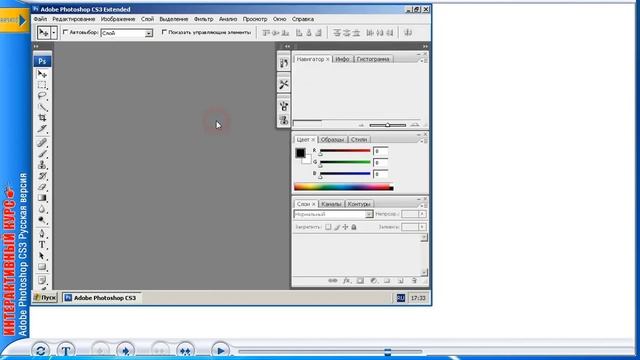Select the Magic Wand tool
The image size is (640, 360).
pyautogui.click(x=42, y=107)
